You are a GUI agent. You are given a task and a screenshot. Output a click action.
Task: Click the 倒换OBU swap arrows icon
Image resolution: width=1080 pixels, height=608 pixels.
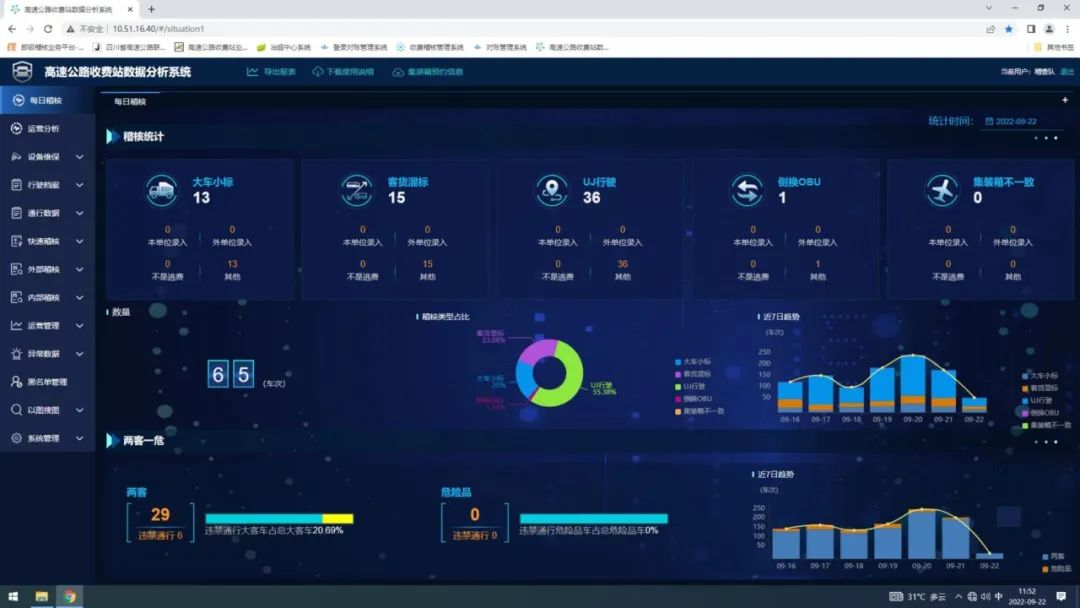(x=747, y=190)
